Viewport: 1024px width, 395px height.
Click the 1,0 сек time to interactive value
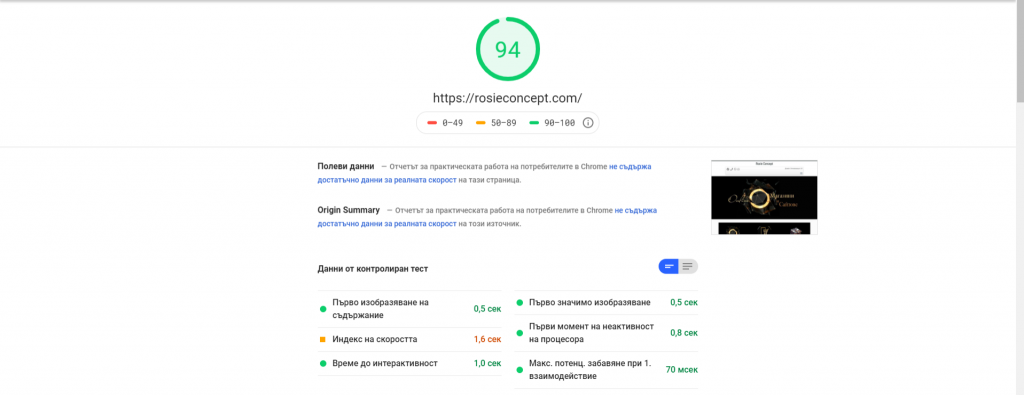(x=487, y=363)
